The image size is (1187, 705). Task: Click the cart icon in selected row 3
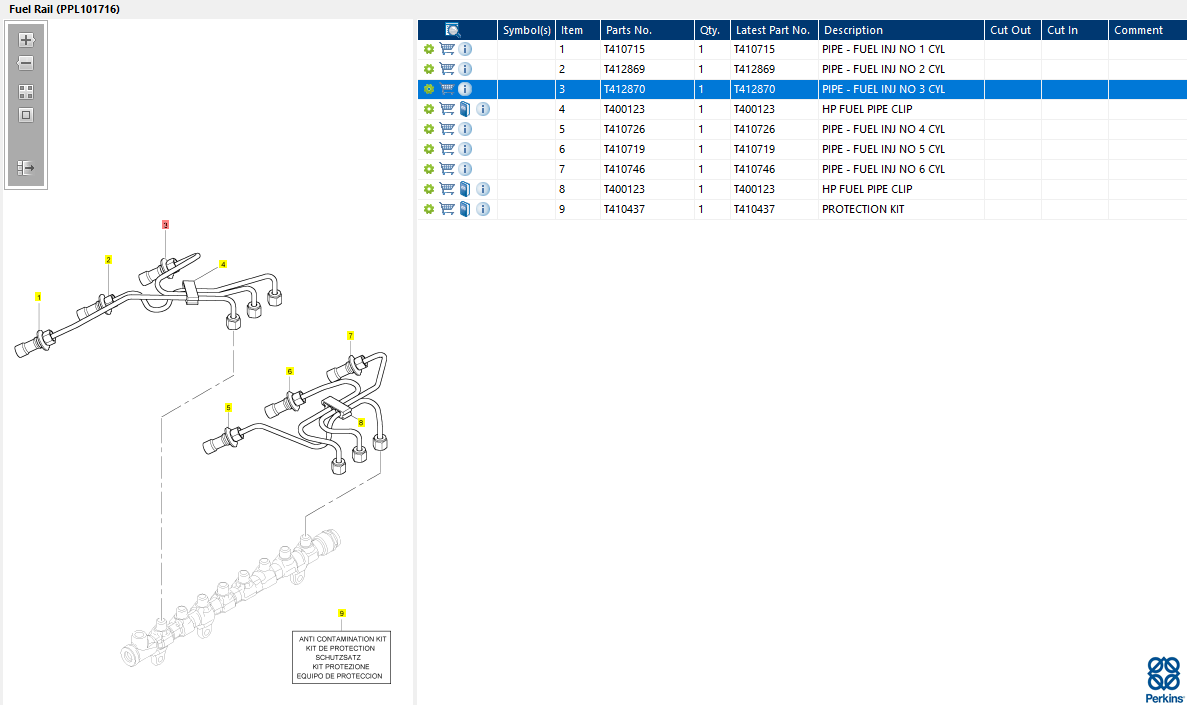[447, 89]
